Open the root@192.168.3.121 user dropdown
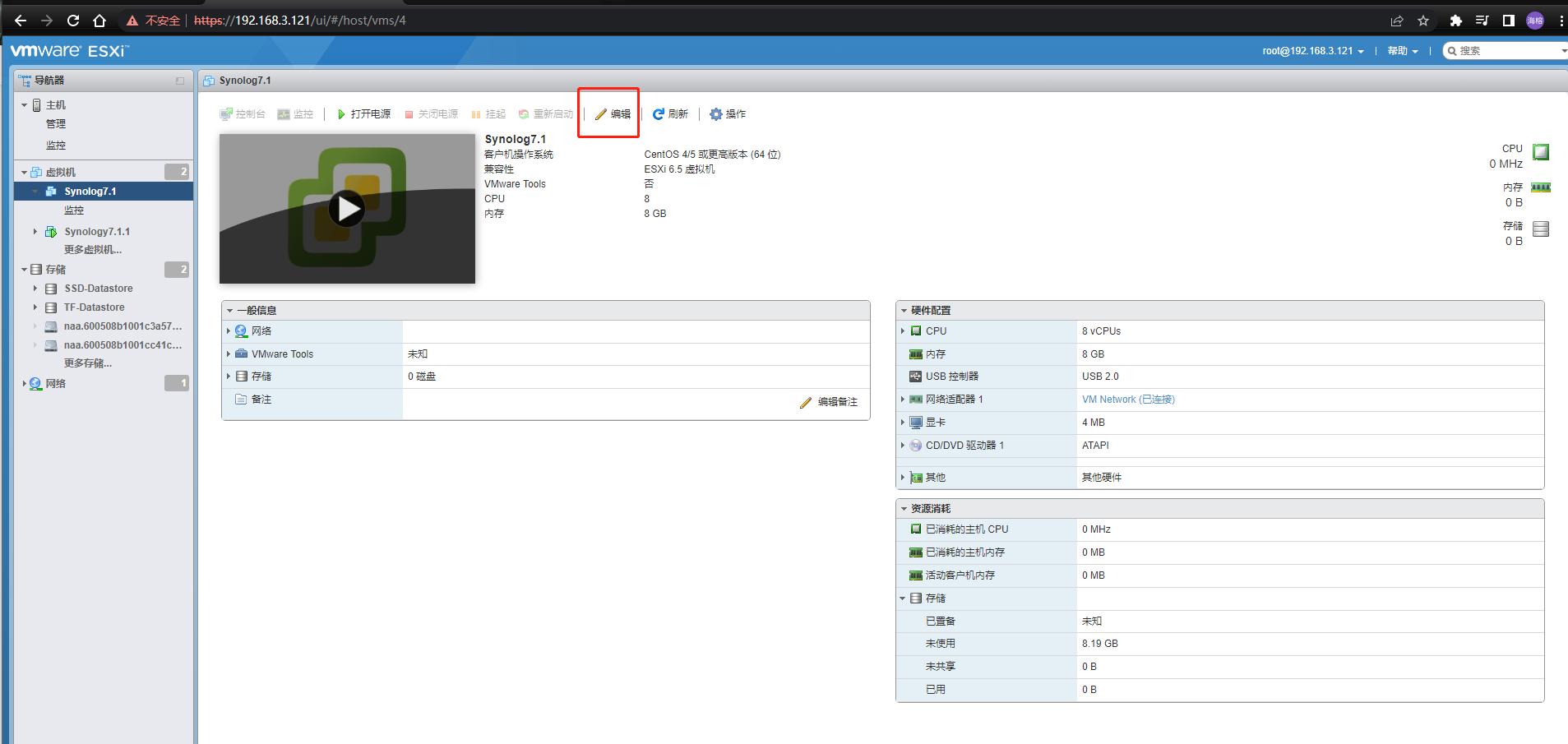The image size is (1568, 744). click(x=1313, y=51)
